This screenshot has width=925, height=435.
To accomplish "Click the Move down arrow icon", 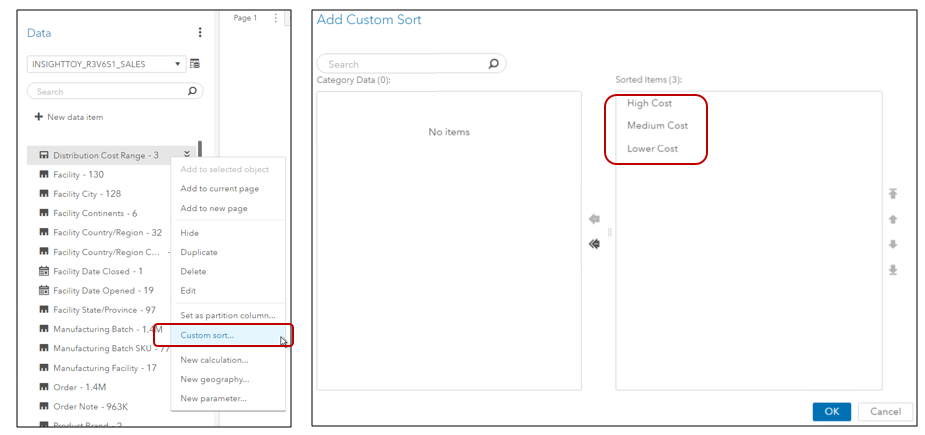I will [892, 244].
